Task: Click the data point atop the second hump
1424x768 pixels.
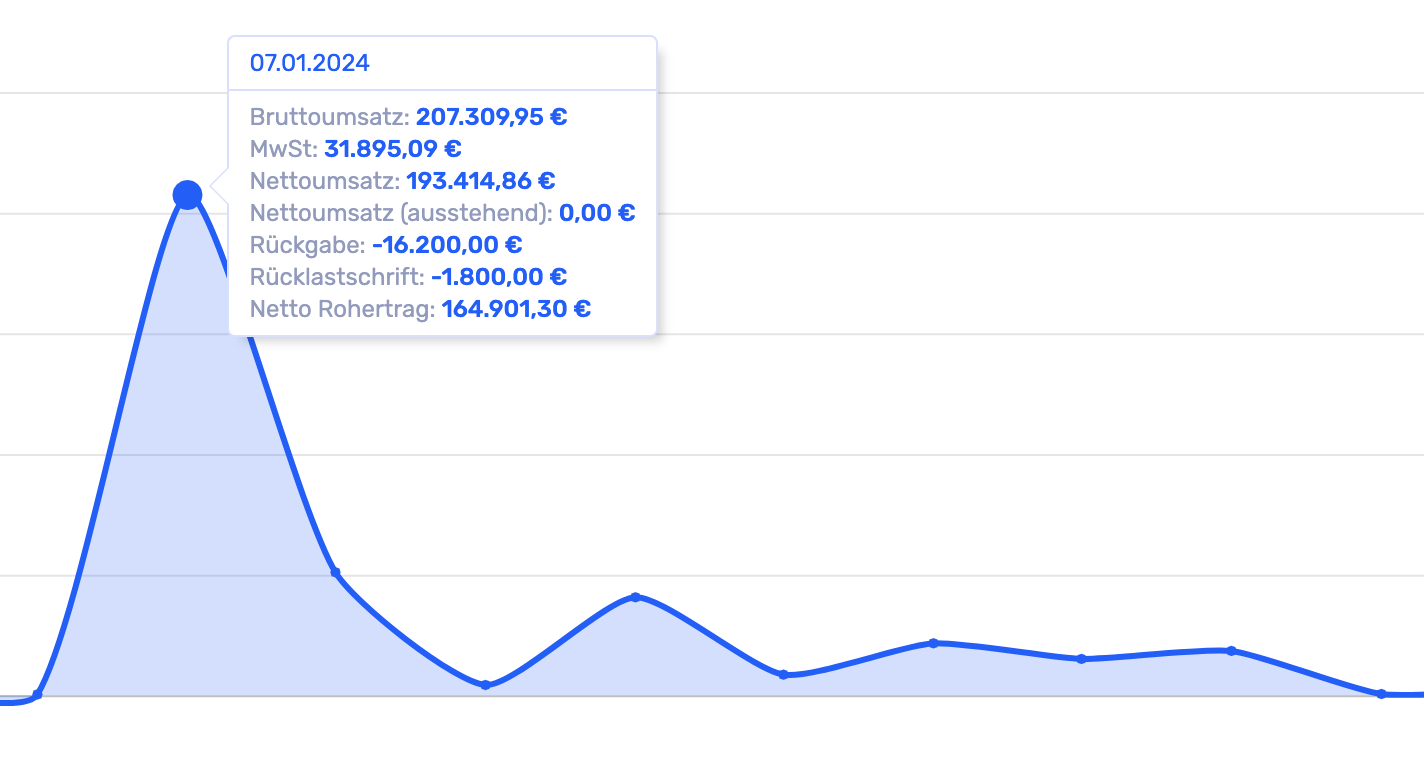Action: point(635,597)
